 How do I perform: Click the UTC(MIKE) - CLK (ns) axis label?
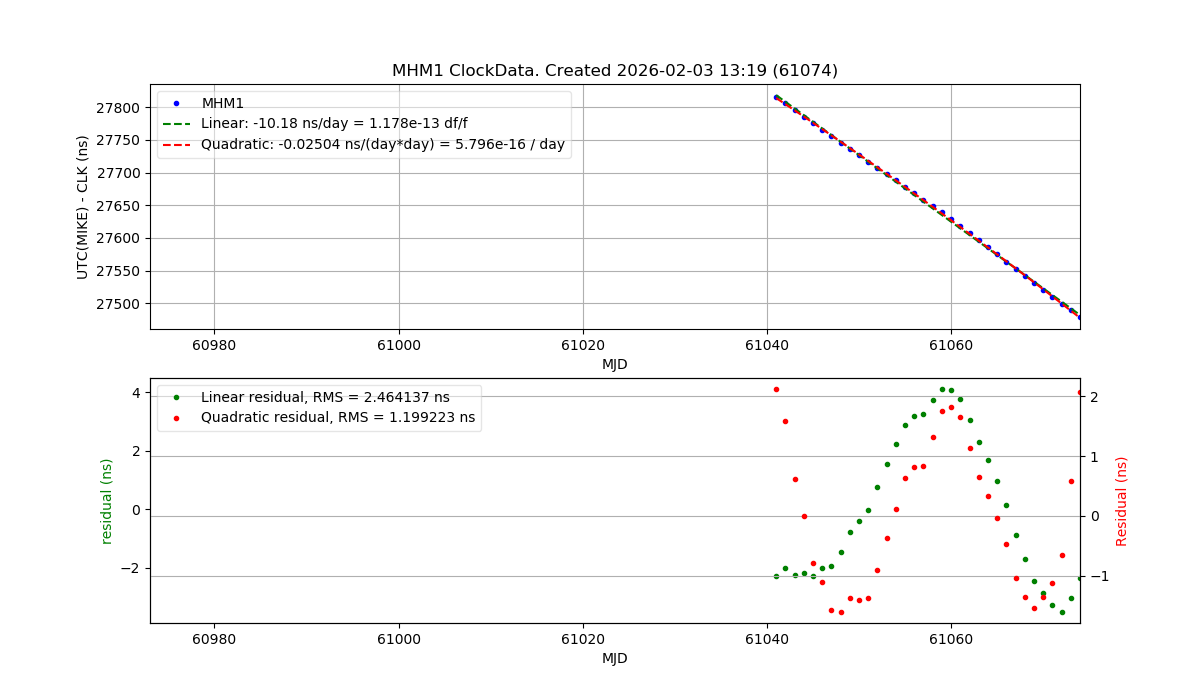coord(83,207)
